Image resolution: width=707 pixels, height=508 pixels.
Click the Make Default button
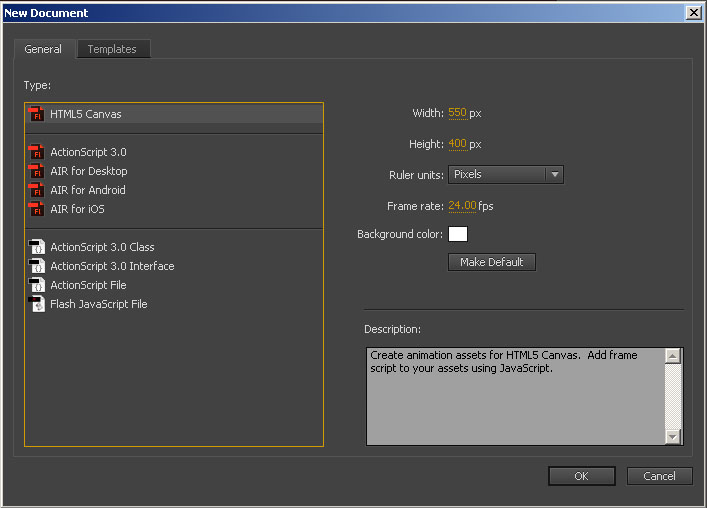[x=491, y=262]
